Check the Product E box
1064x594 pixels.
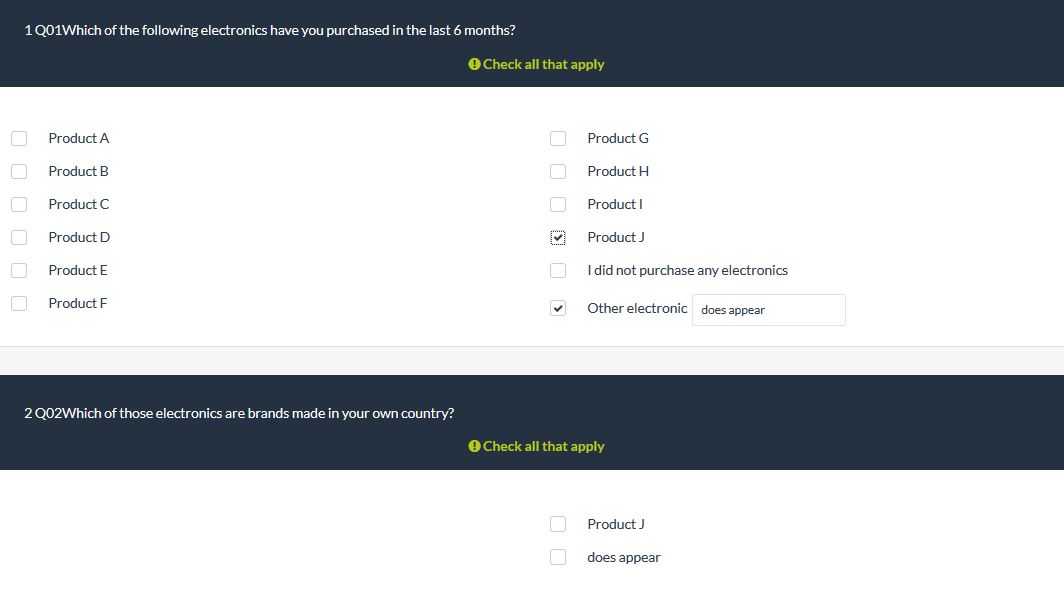pyautogui.click(x=19, y=270)
